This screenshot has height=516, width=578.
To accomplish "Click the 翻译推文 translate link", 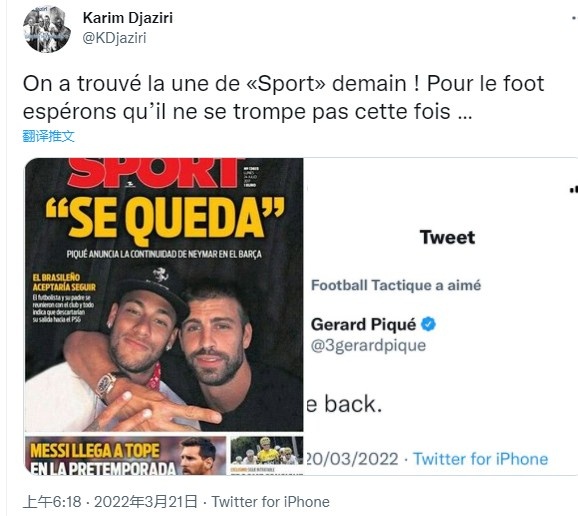I will 49,136.
